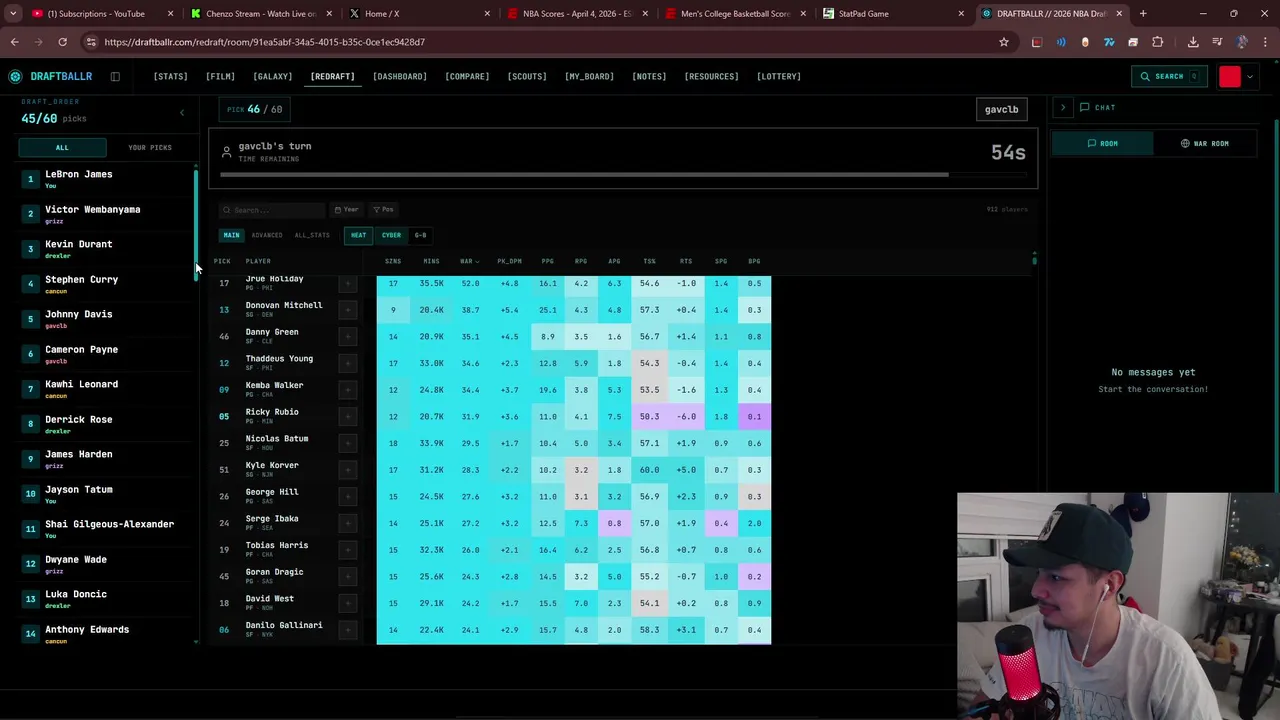Add Tobias Harris with plus button

pos(348,550)
